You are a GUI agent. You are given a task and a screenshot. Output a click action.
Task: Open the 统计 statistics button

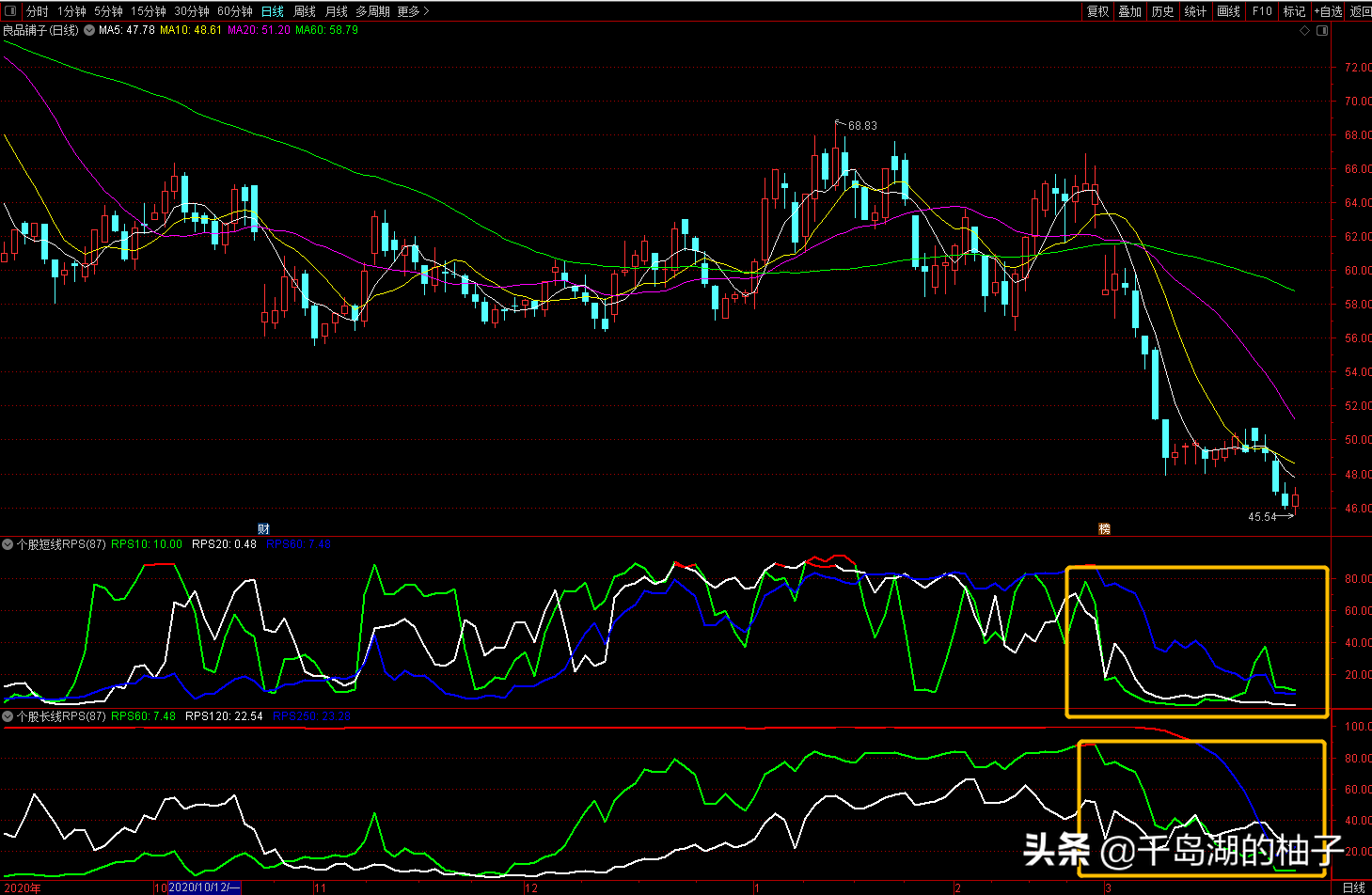coord(1195,11)
